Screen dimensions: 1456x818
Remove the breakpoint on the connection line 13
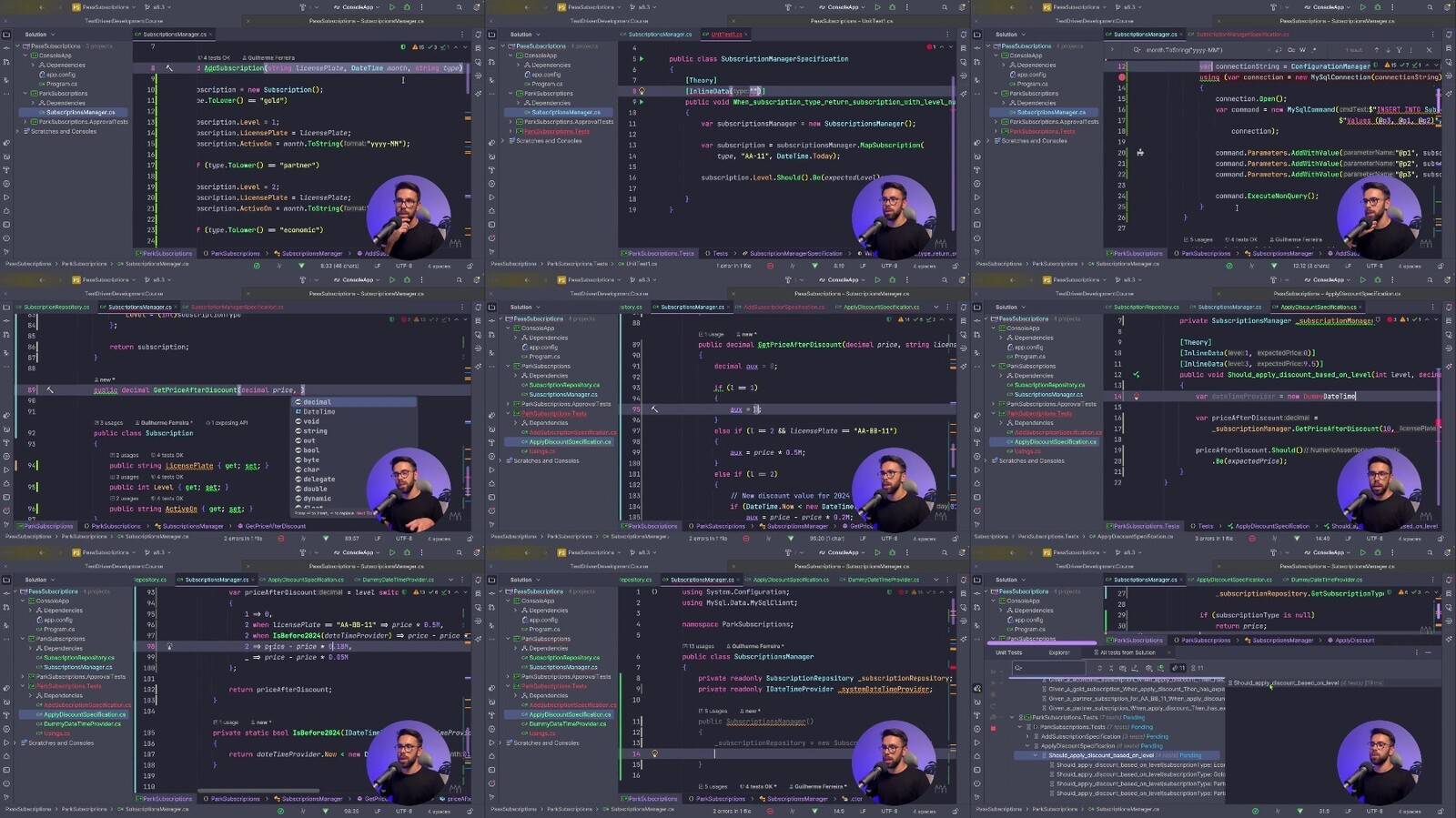point(1122,77)
